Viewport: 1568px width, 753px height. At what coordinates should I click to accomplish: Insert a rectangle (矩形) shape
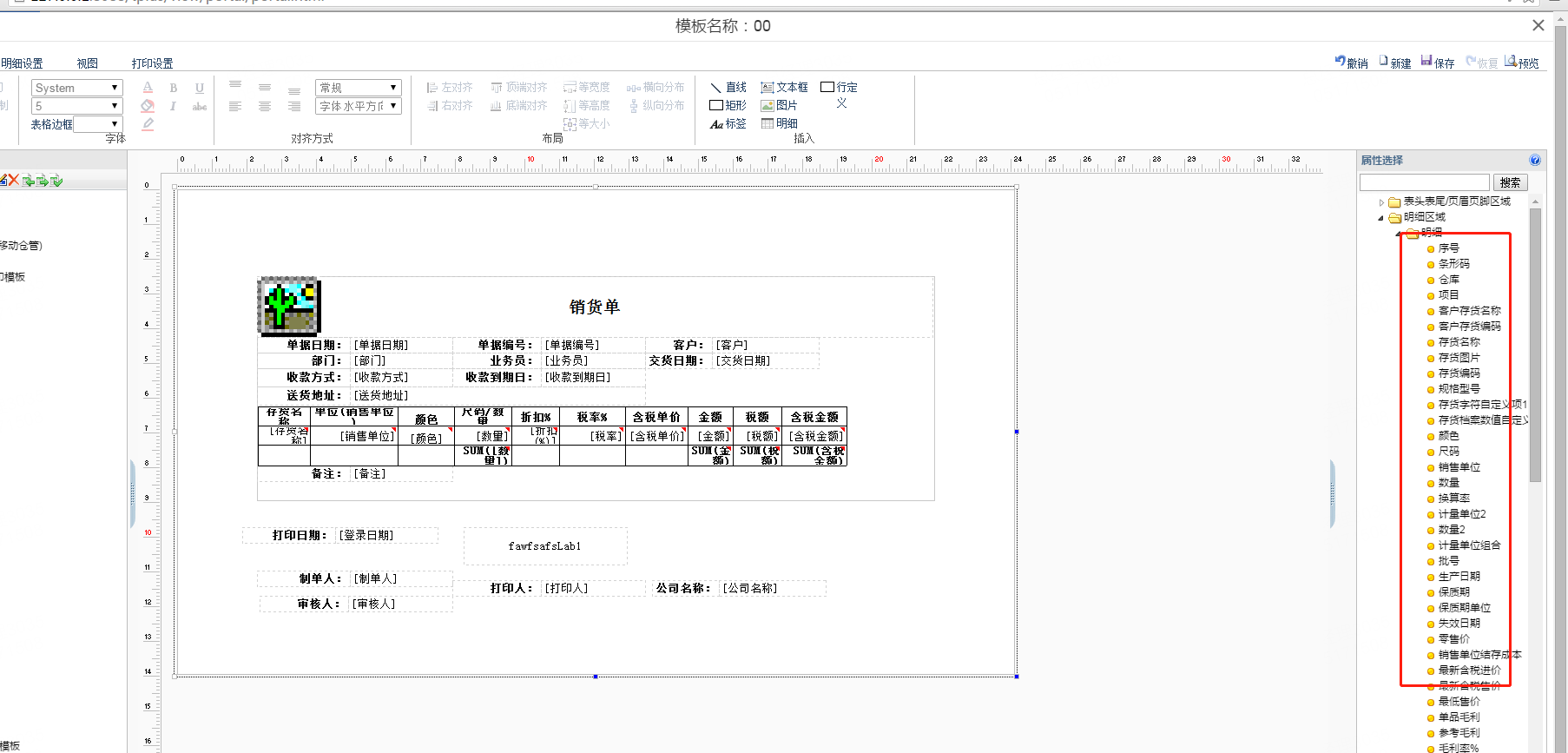point(728,106)
